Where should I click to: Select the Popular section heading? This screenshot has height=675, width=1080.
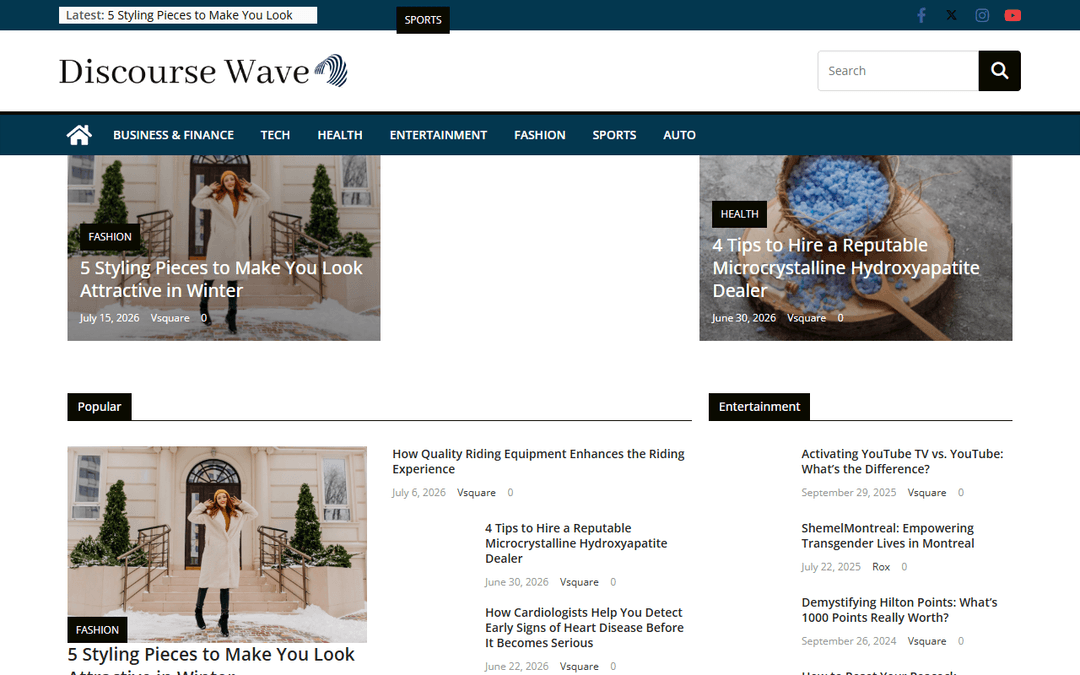coord(99,406)
